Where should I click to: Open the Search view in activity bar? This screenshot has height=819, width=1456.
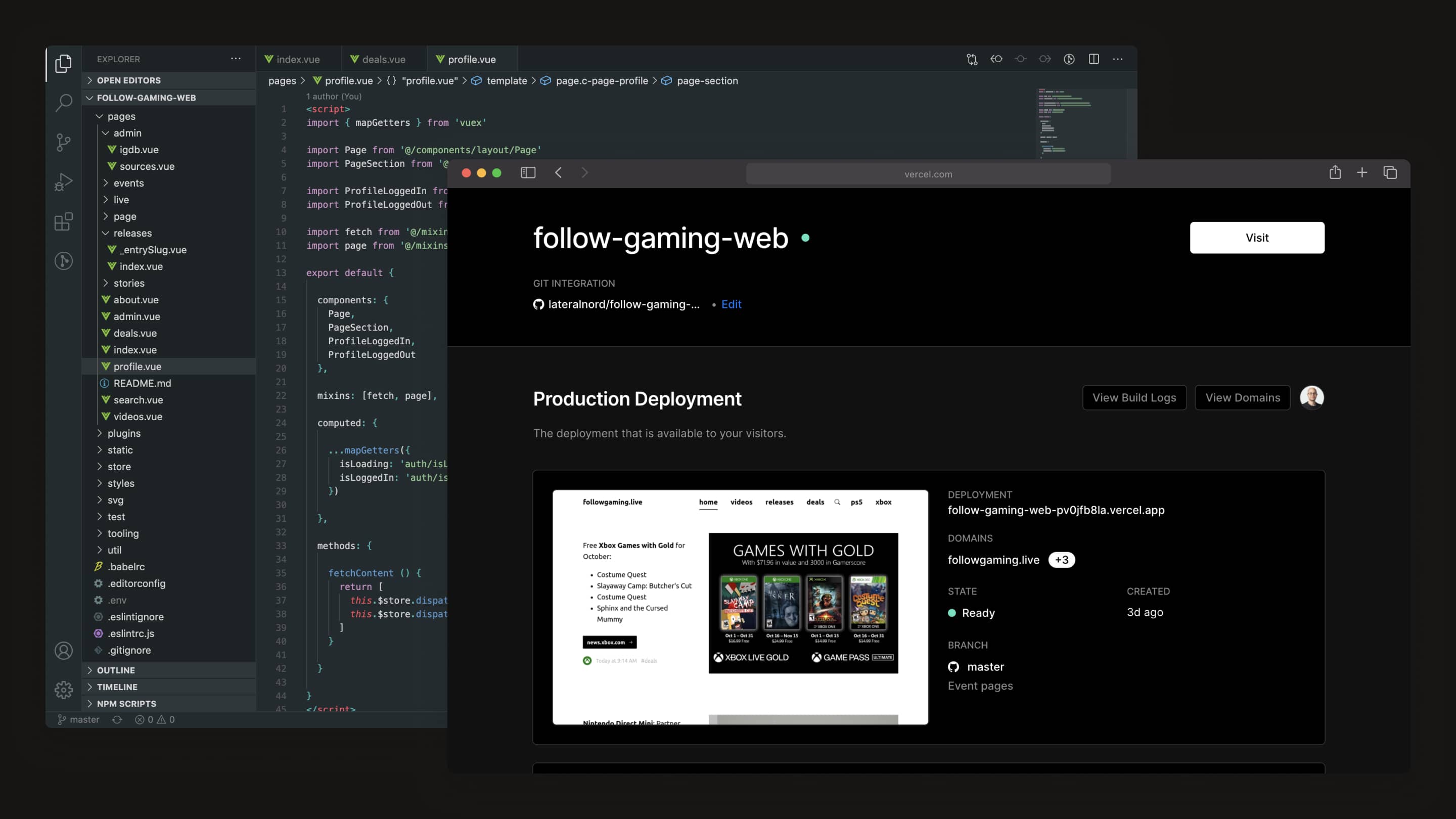(63, 102)
